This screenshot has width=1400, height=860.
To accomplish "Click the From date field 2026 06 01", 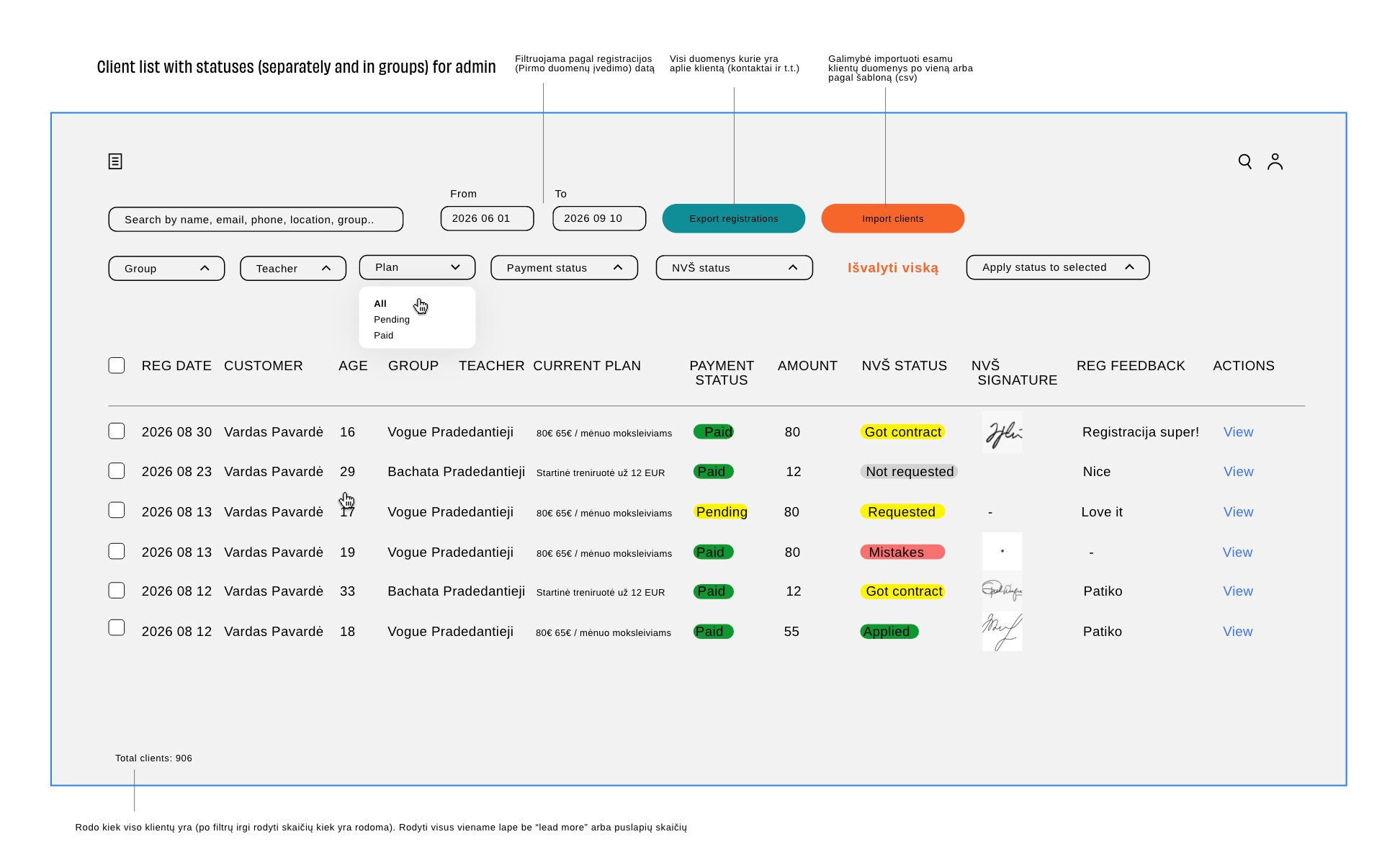I will [487, 218].
